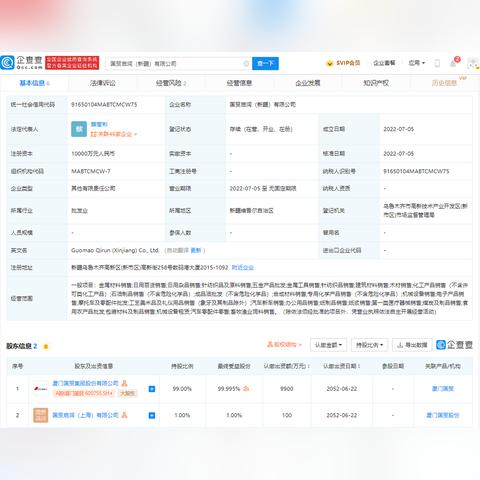Viewport: 480px width, 480px height.
Task: Open the 附近企业 link after address
Action: (243, 267)
